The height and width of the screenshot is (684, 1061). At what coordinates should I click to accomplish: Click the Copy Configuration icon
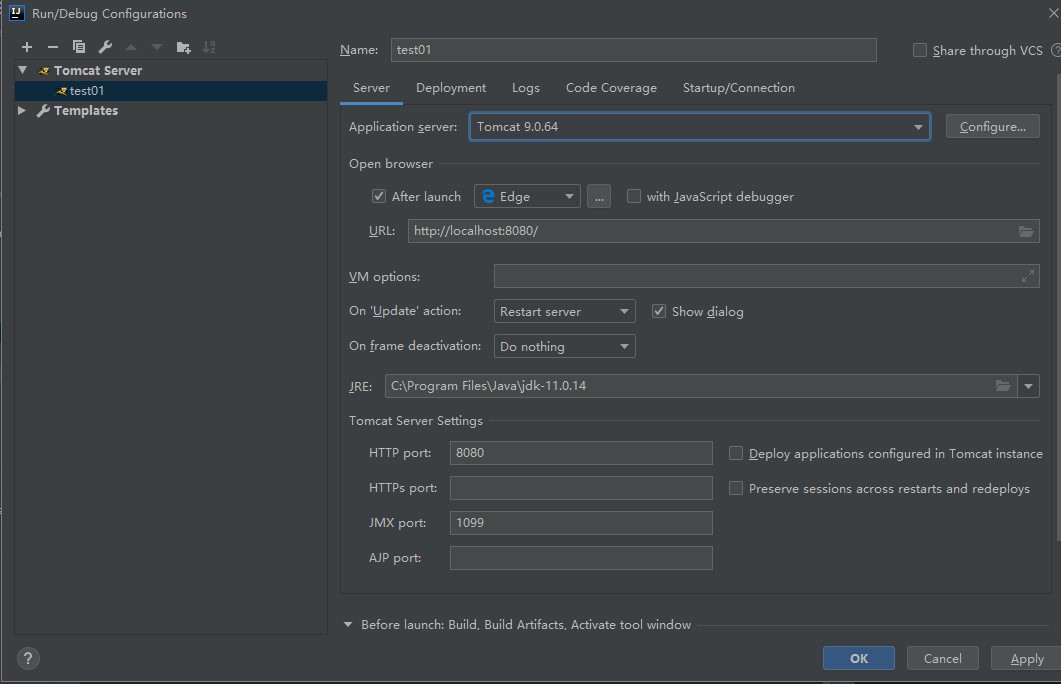point(79,47)
